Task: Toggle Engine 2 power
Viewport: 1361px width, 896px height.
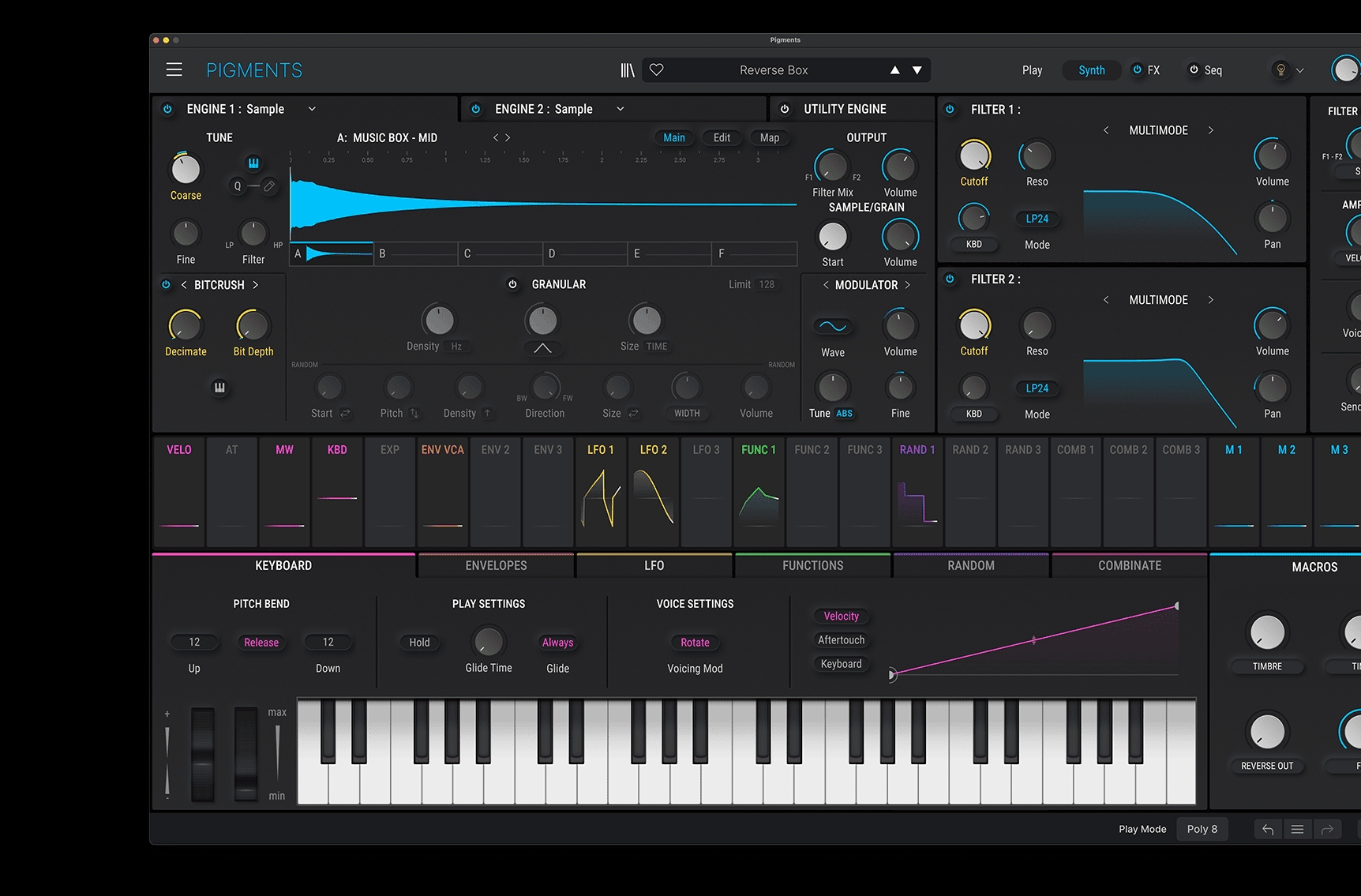Action: click(476, 109)
